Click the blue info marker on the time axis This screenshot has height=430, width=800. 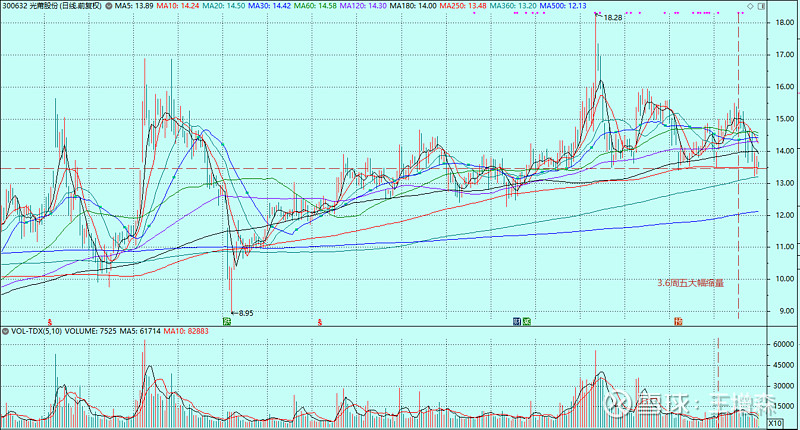point(516,322)
